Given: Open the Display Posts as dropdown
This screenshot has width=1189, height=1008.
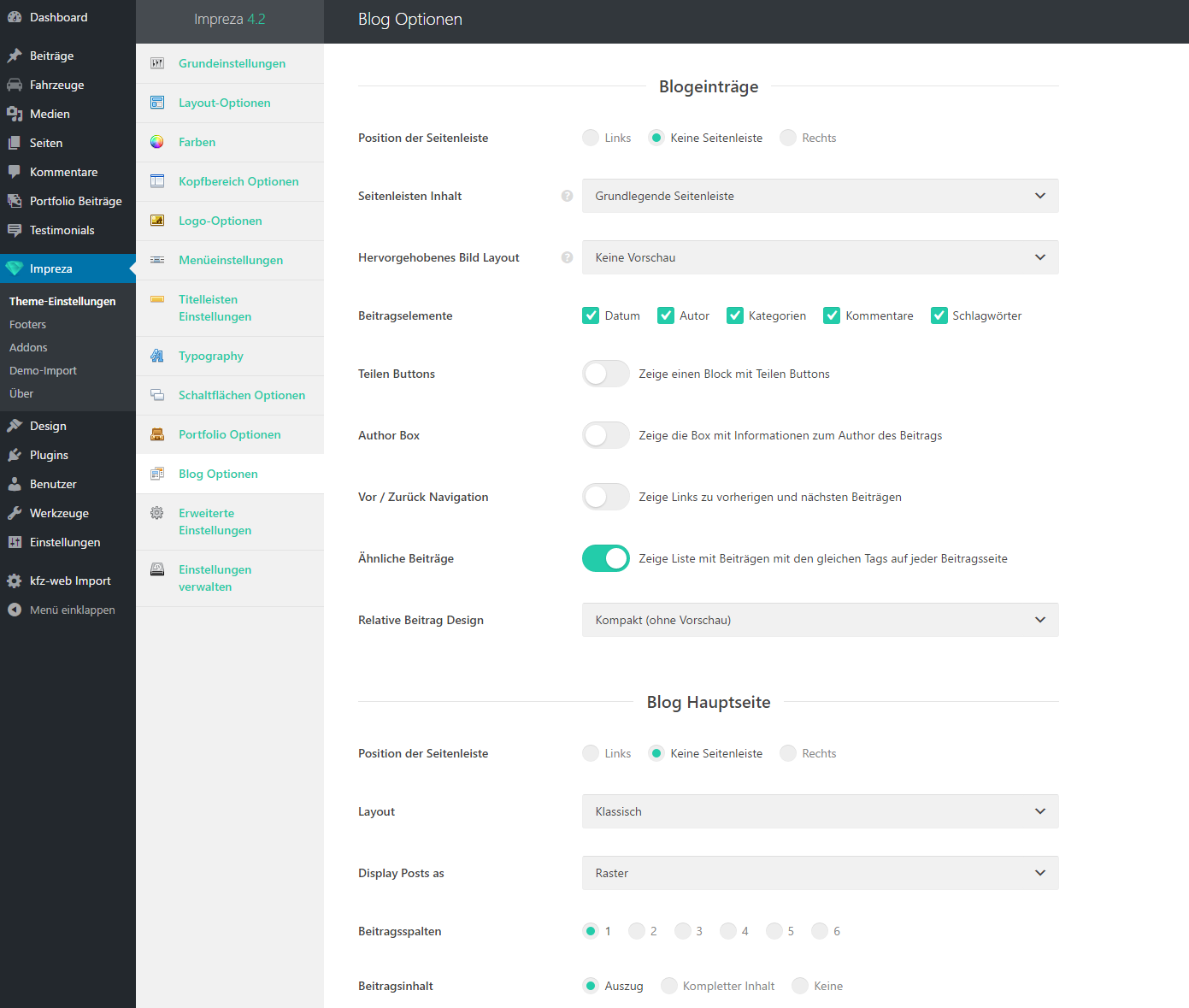Looking at the screenshot, I should click(821, 873).
